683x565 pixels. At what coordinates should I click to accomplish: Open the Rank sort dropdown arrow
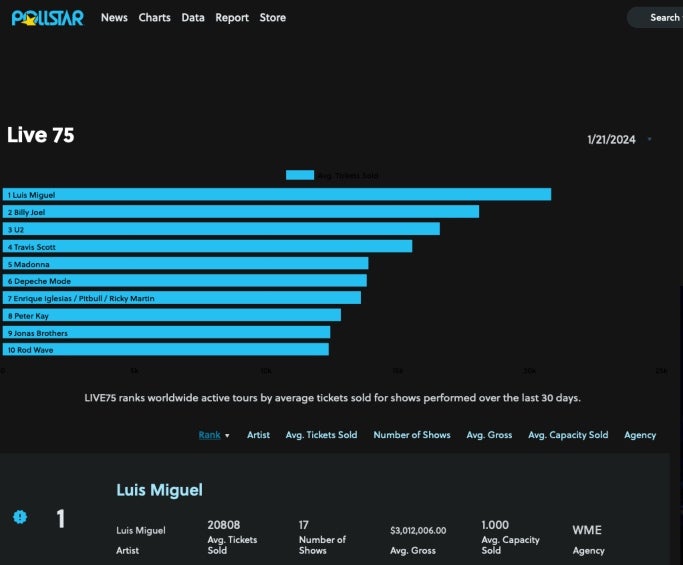click(227, 436)
